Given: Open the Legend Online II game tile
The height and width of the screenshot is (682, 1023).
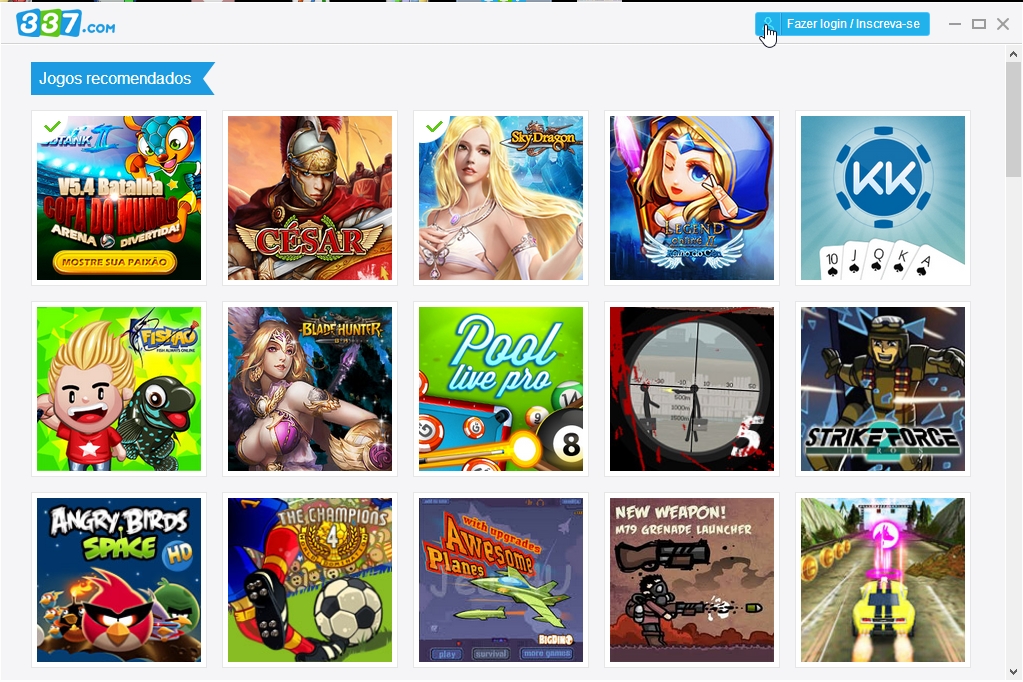Looking at the screenshot, I should (692, 198).
